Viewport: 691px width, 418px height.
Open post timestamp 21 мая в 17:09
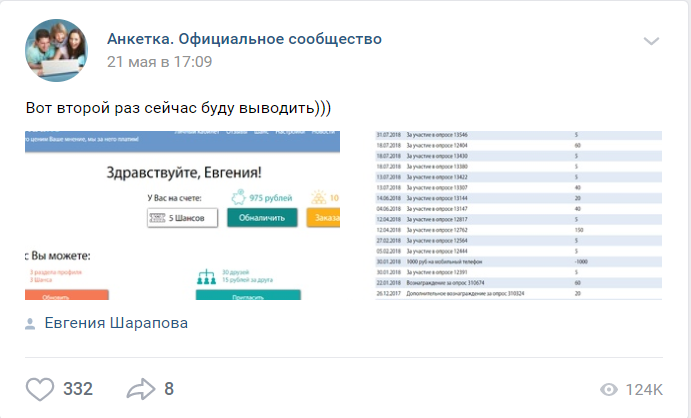click(159, 62)
